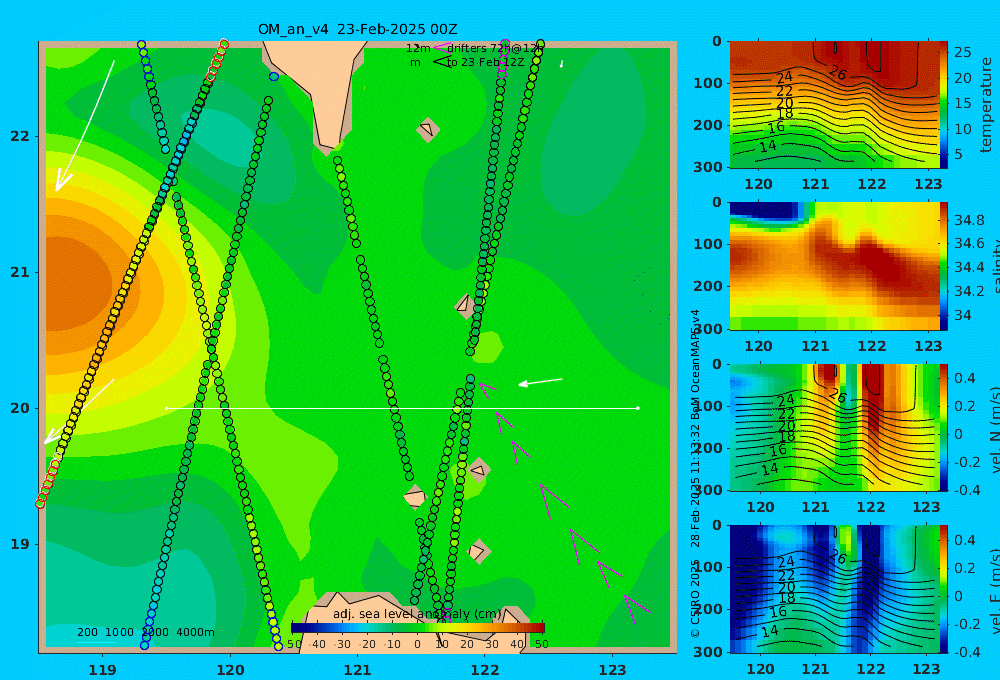
Task: Click the '4000m' depth contour label
Action: coord(195,632)
